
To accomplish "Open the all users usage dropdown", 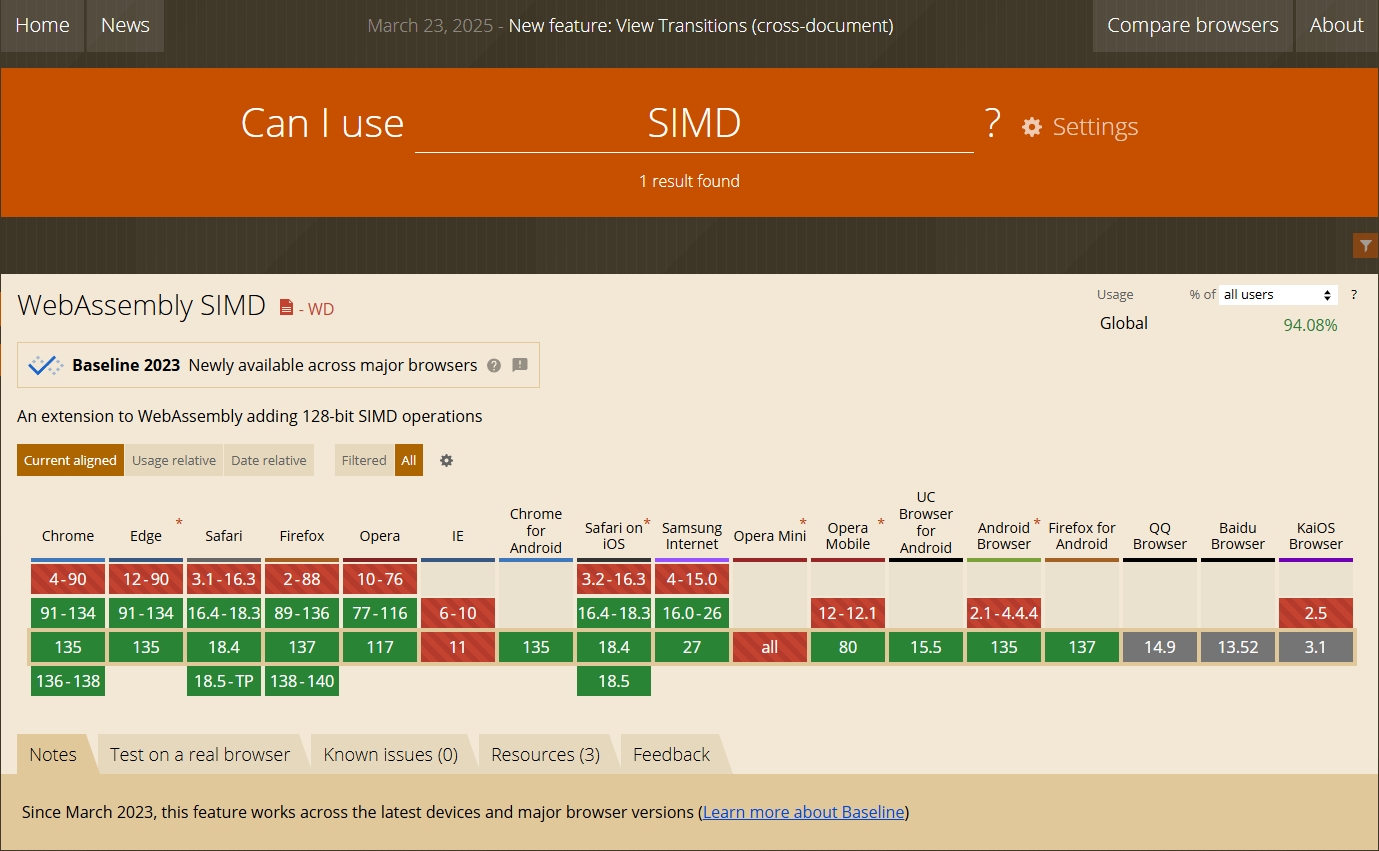I will 1278,295.
